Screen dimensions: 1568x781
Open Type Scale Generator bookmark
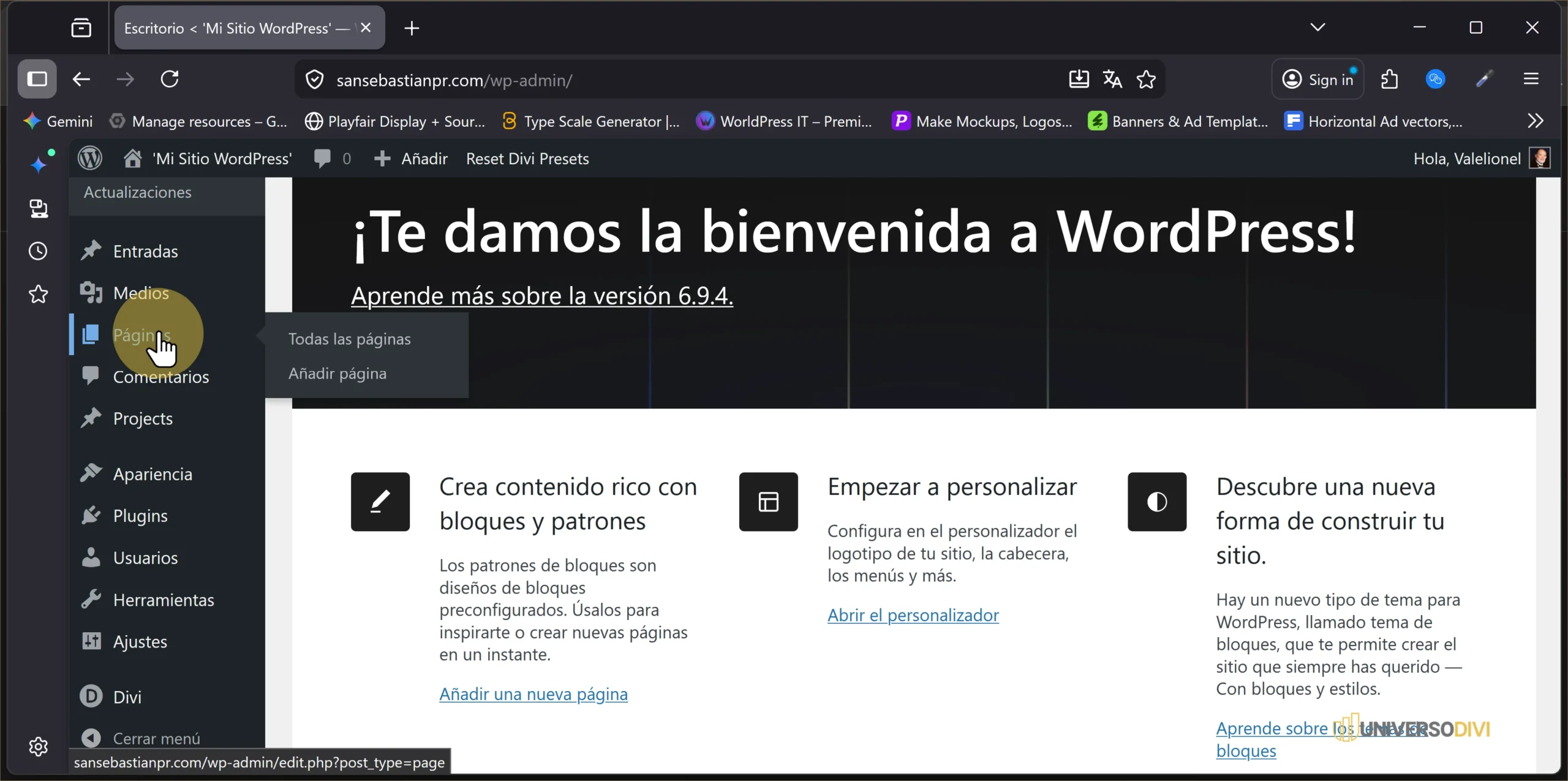pyautogui.click(x=591, y=121)
